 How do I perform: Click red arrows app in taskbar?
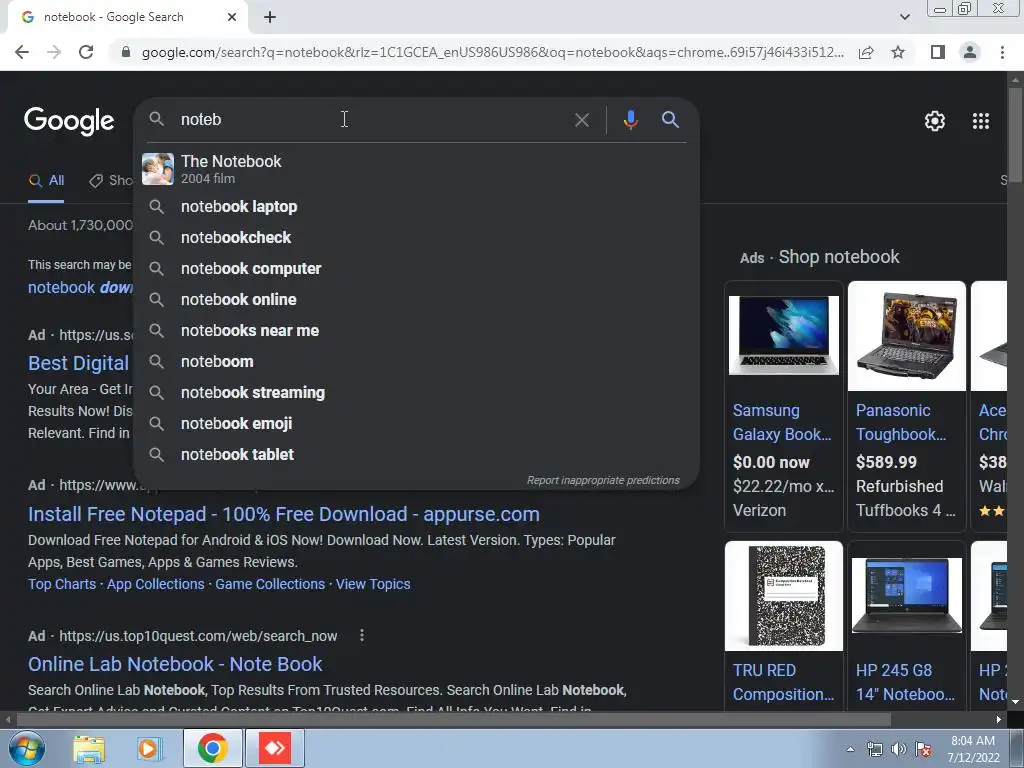tap(275, 748)
